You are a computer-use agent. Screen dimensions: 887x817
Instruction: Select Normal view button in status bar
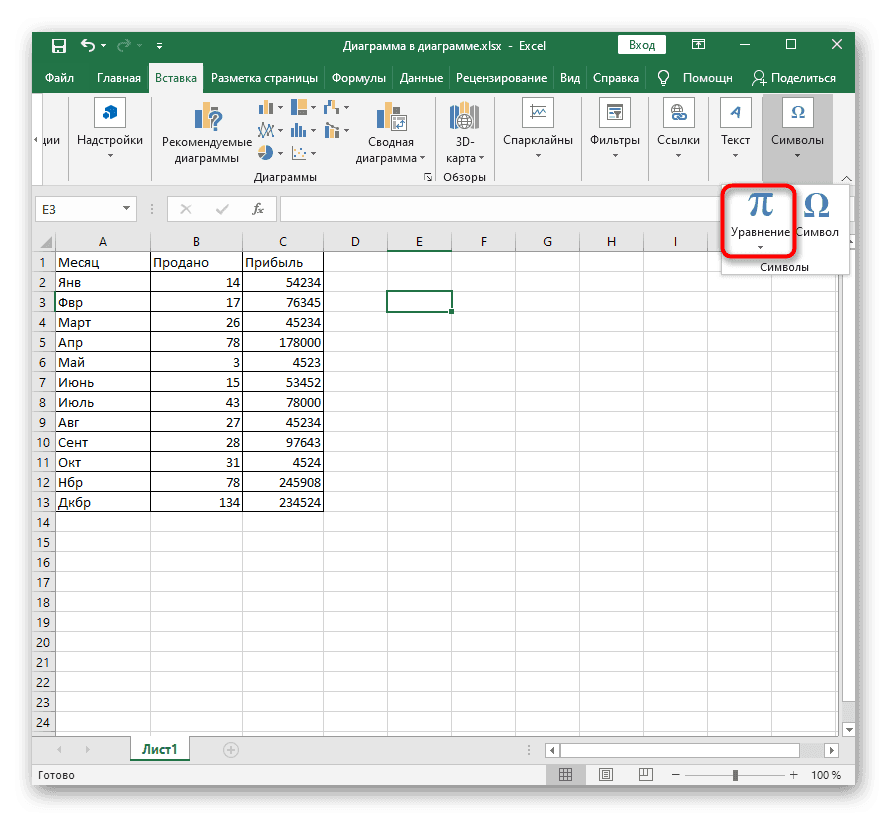coord(565,775)
